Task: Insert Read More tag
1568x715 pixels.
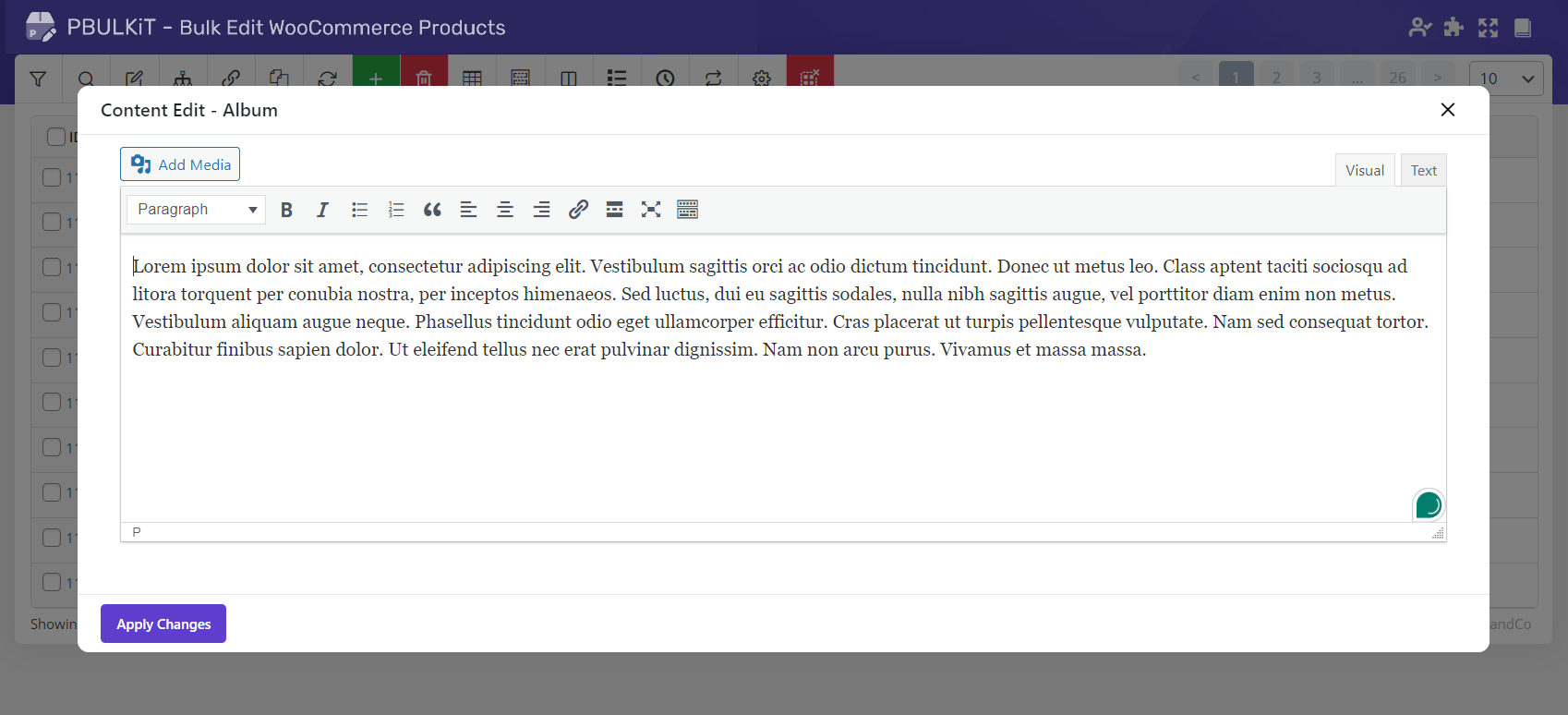Action: coord(614,210)
